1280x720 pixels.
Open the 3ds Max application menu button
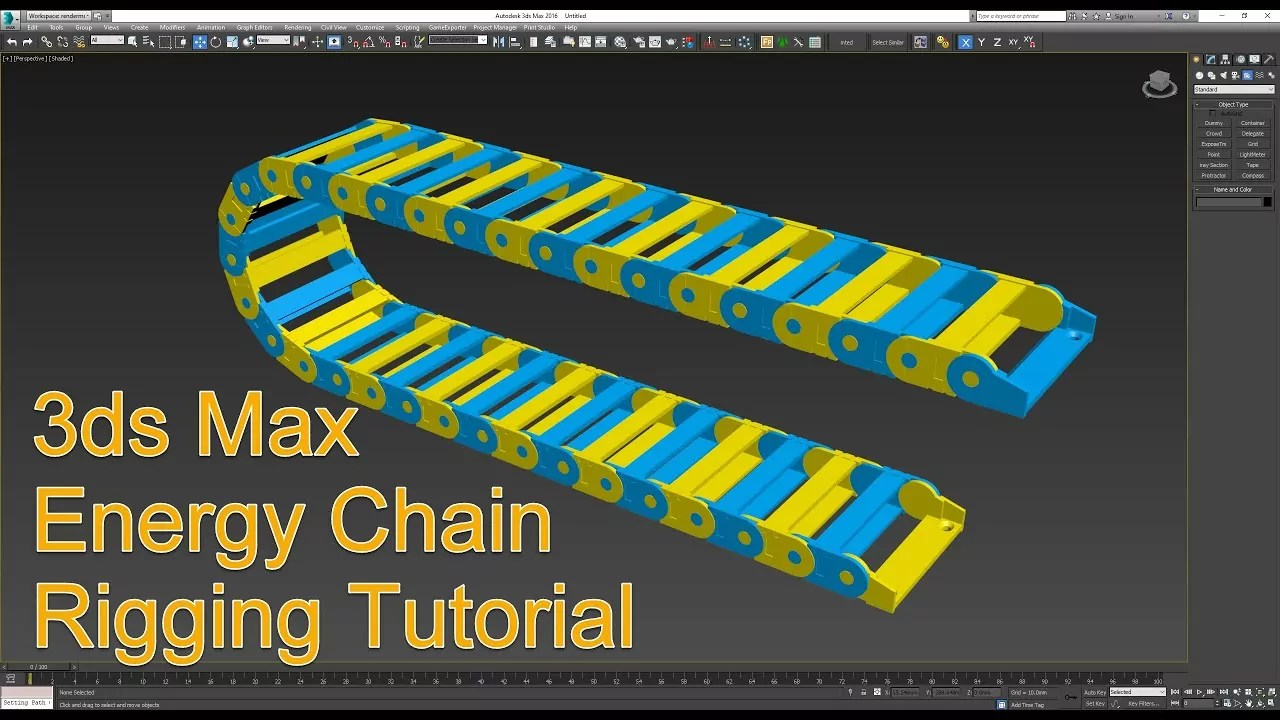10,19
